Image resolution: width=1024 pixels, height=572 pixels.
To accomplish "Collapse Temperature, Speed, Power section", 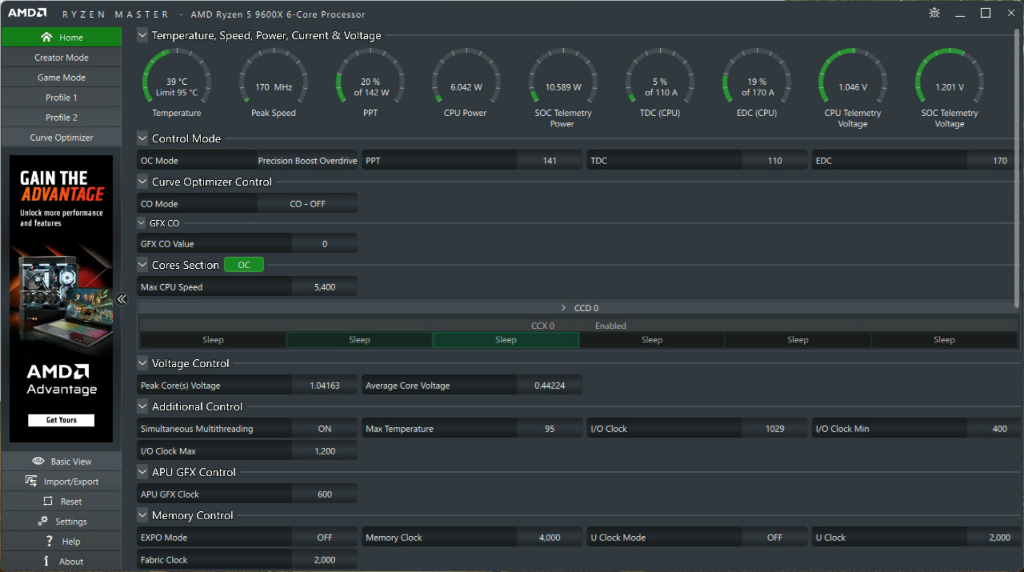I will click(x=142, y=35).
